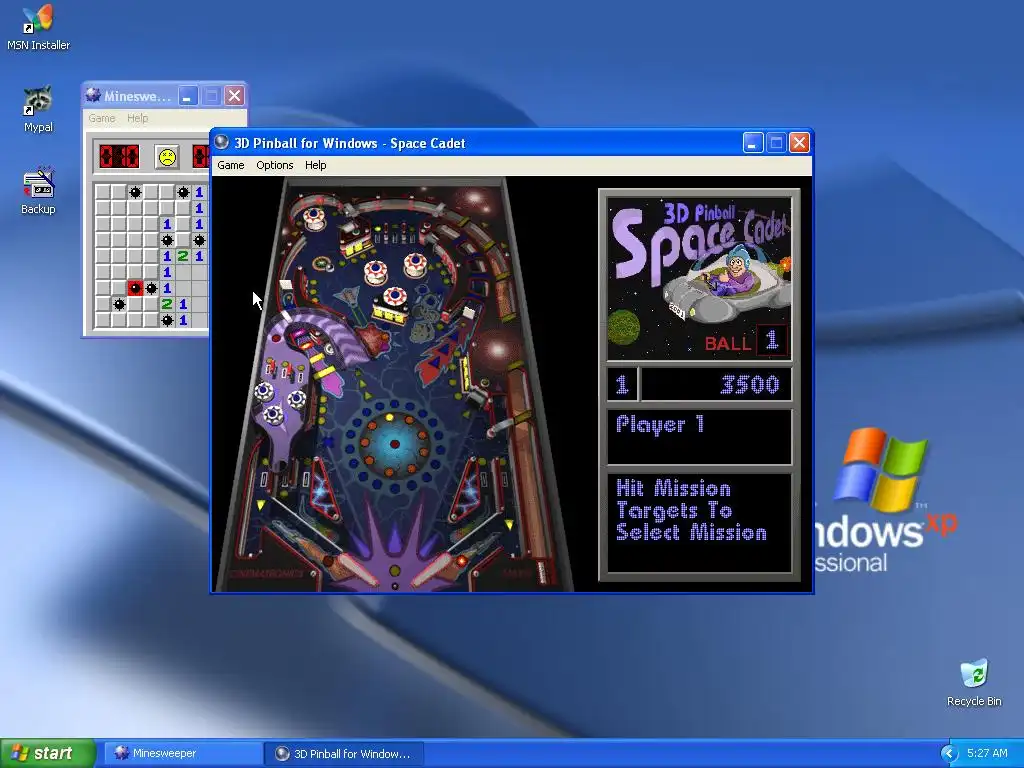This screenshot has height=768, width=1024.
Task: Click the blue center wormhole on pinball table
Action: coord(394,444)
